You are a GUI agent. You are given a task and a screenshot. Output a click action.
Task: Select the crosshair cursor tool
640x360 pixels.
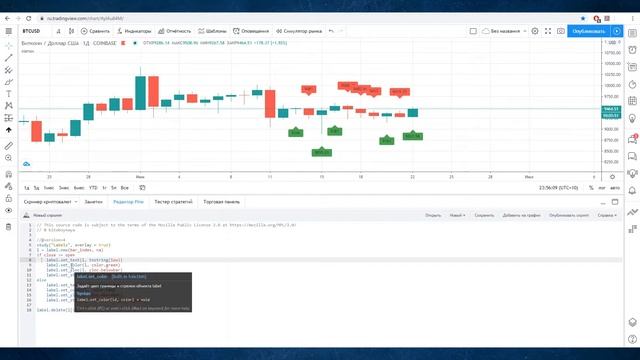(x=9, y=46)
